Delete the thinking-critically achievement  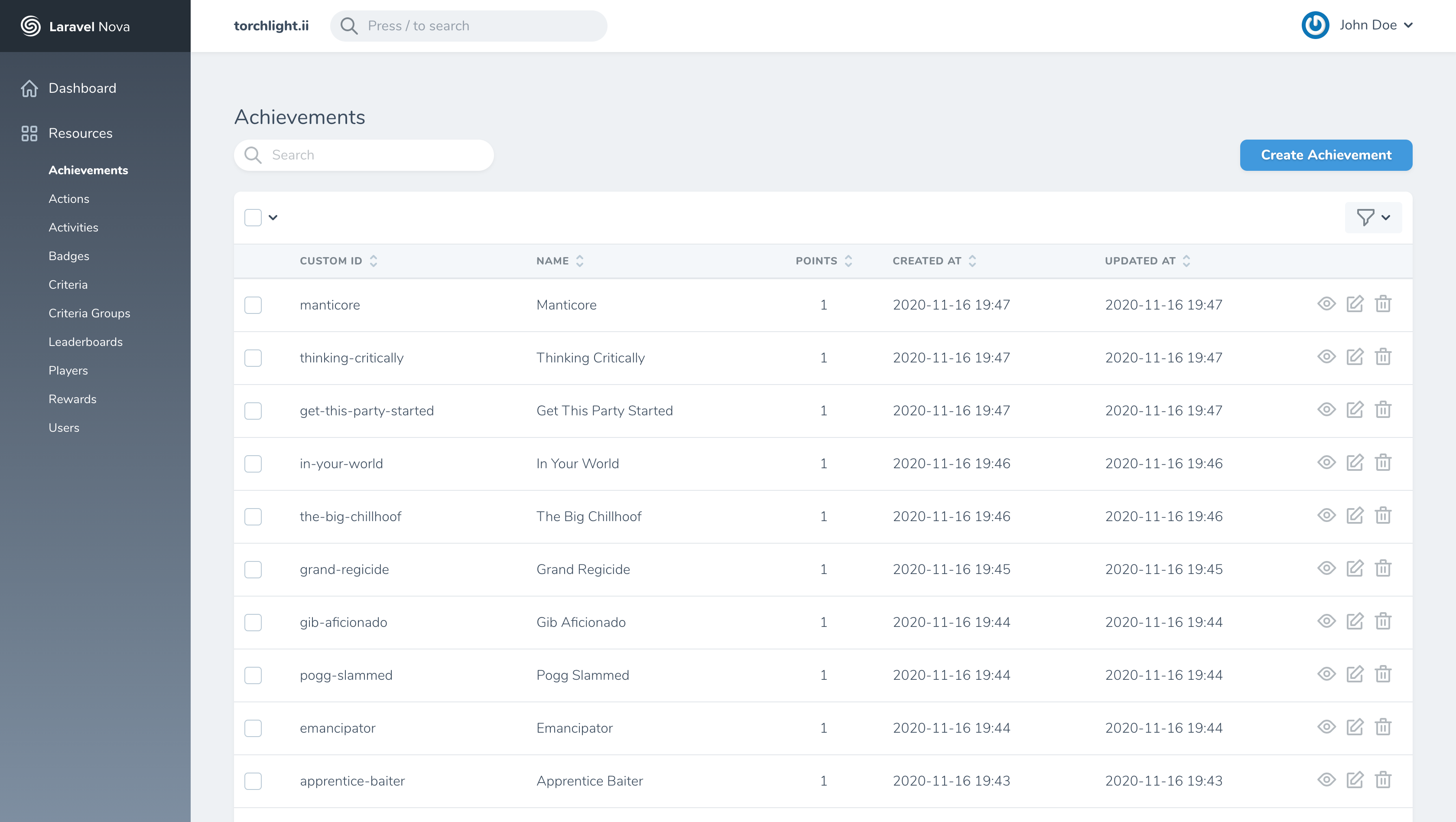[x=1383, y=357]
